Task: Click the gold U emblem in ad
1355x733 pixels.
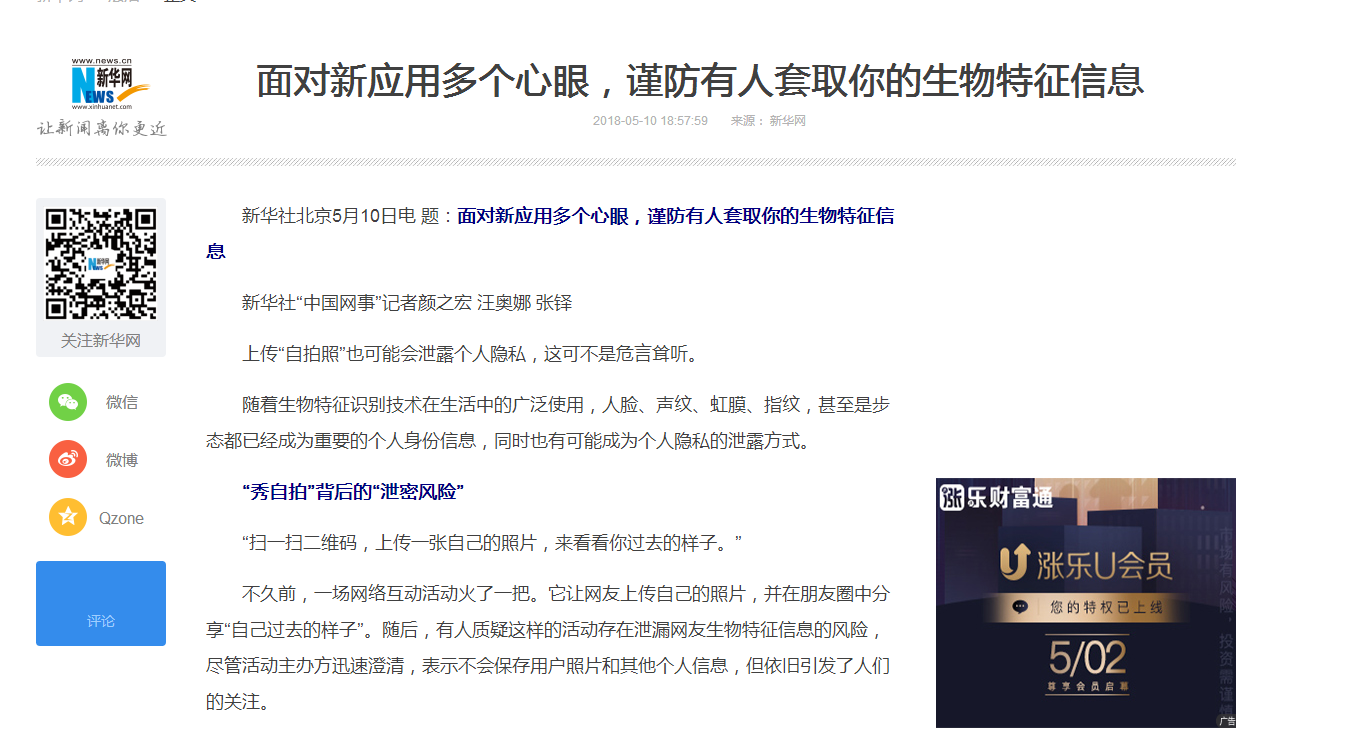Action: point(1015,564)
